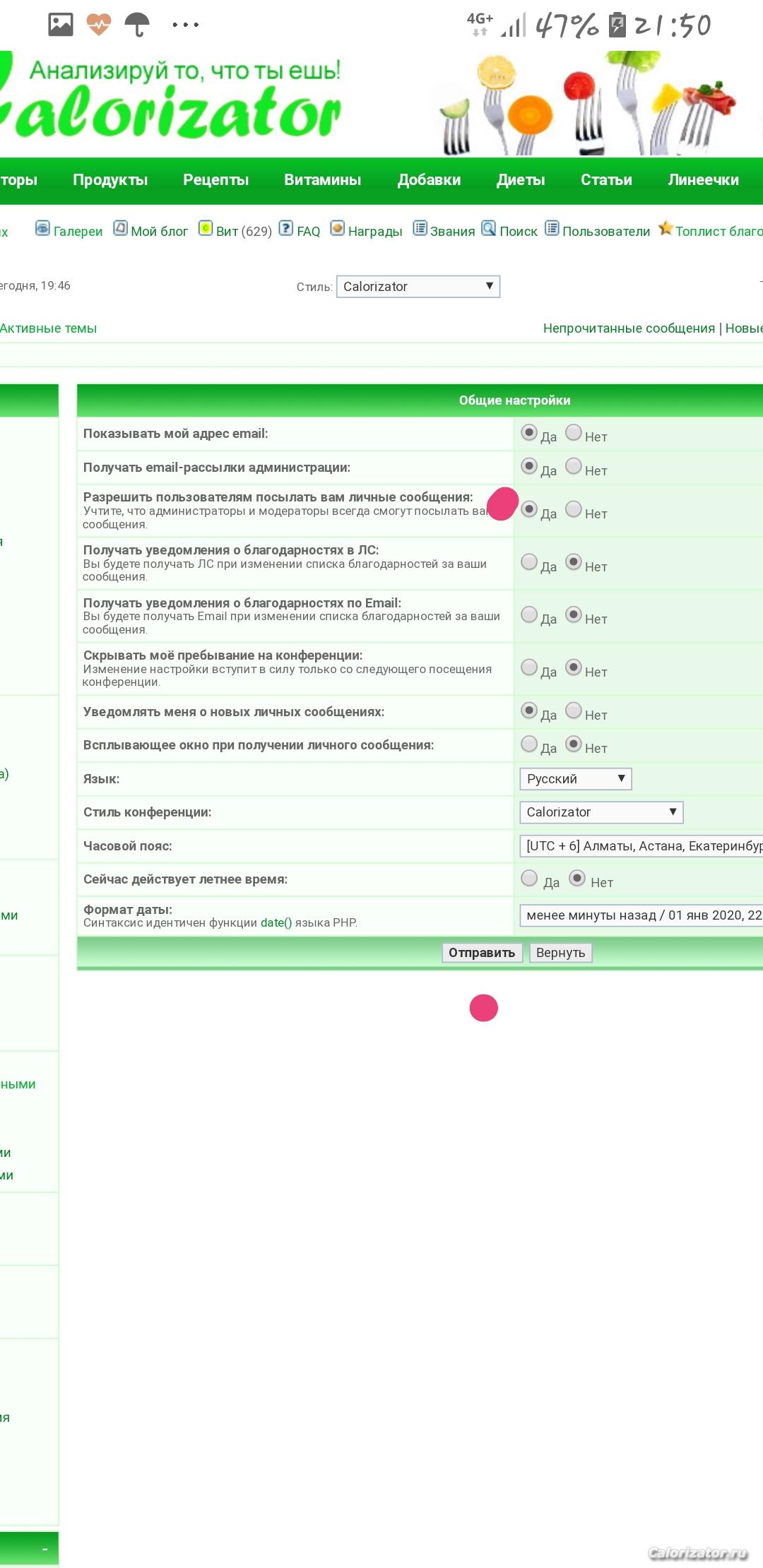
Task: Open the Стиль конференции dropdown
Action: pos(601,812)
